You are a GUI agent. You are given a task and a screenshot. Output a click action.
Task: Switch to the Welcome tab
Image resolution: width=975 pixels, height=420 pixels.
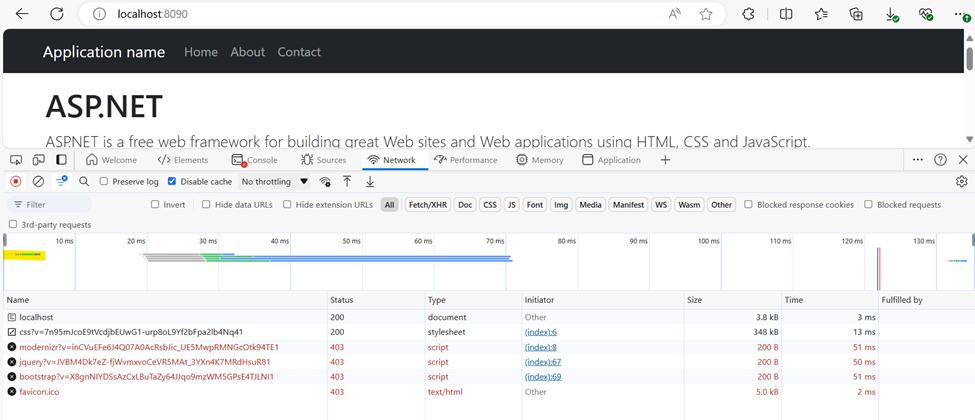[x=111, y=160]
